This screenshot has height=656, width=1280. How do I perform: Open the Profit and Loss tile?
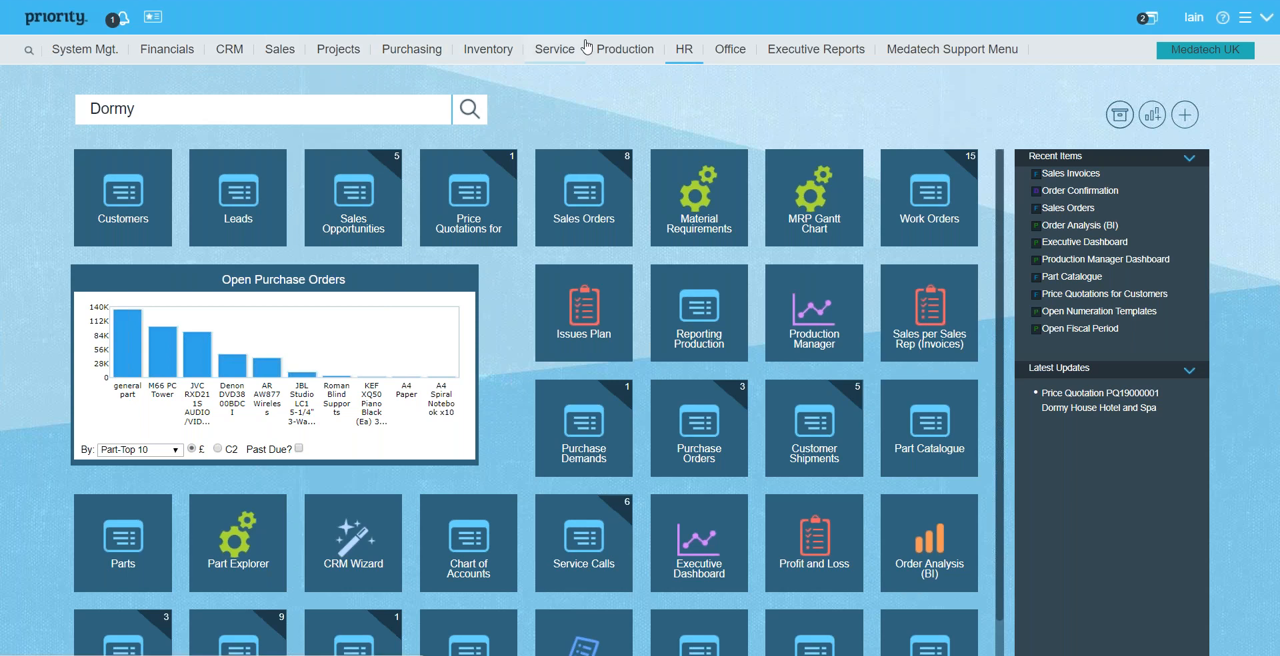click(x=814, y=543)
